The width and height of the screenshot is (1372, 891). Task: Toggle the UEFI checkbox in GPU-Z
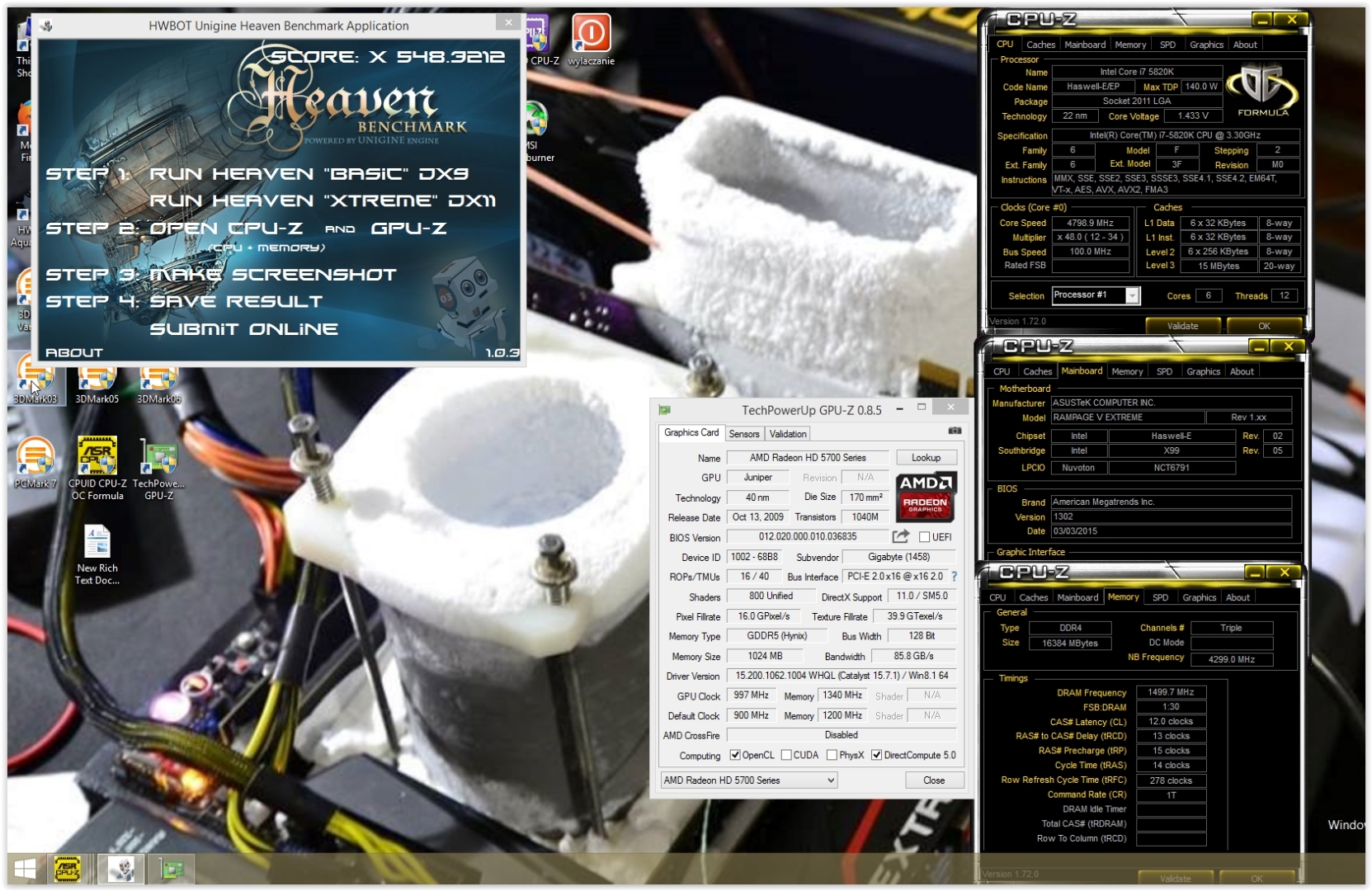(924, 537)
